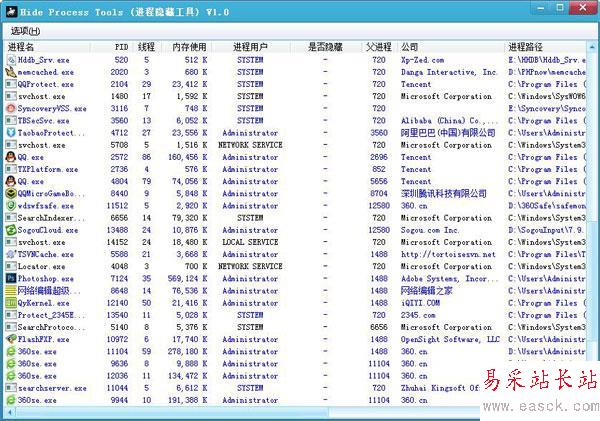Screen dimensions: 600x421
Task: Click the http://tortoisesvn.net company cell
Action: click(x=448, y=254)
